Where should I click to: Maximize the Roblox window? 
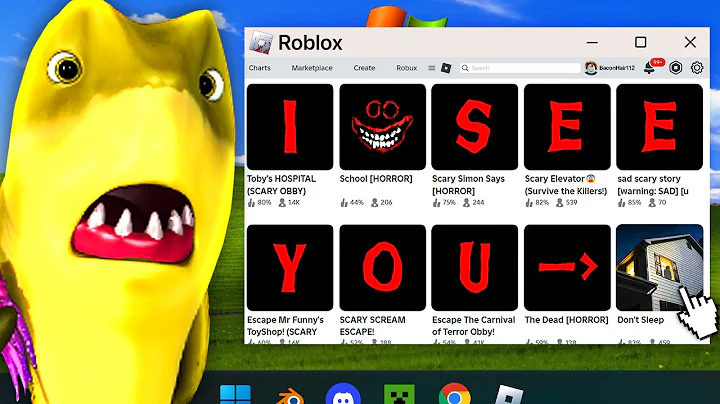point(641,42)
